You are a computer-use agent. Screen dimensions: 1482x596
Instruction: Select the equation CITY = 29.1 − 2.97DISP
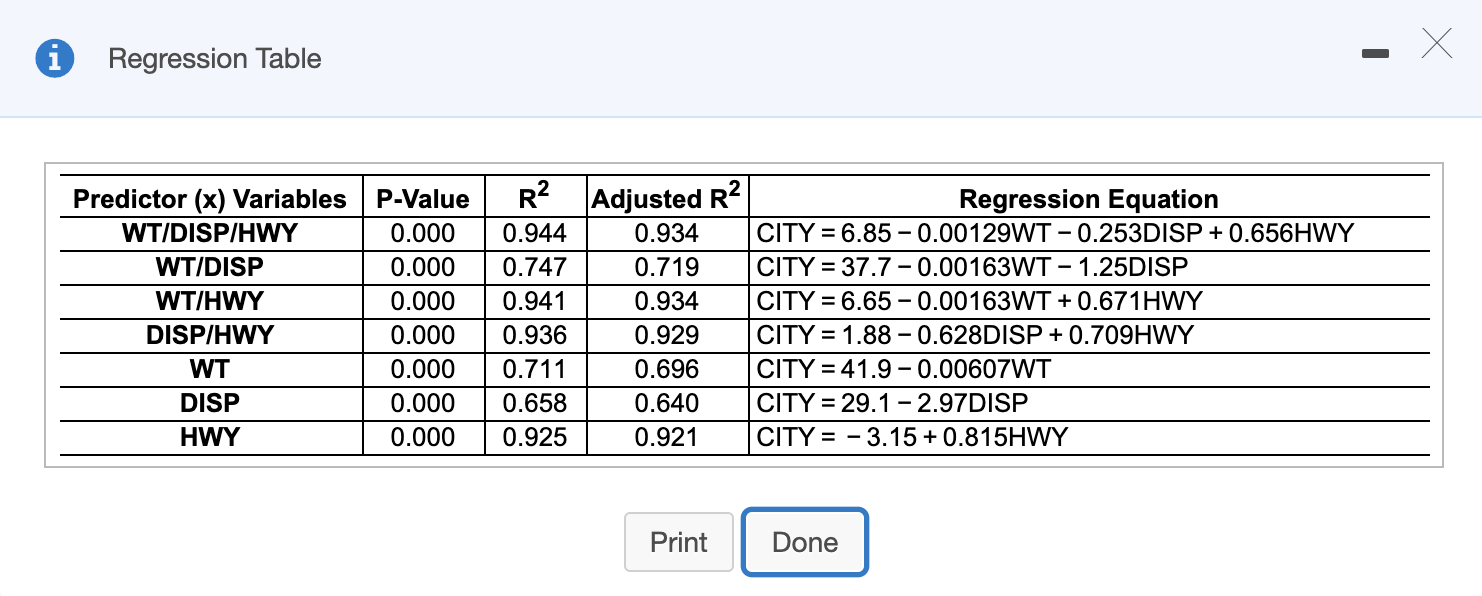pyautogui.click(x=893, y=403)
